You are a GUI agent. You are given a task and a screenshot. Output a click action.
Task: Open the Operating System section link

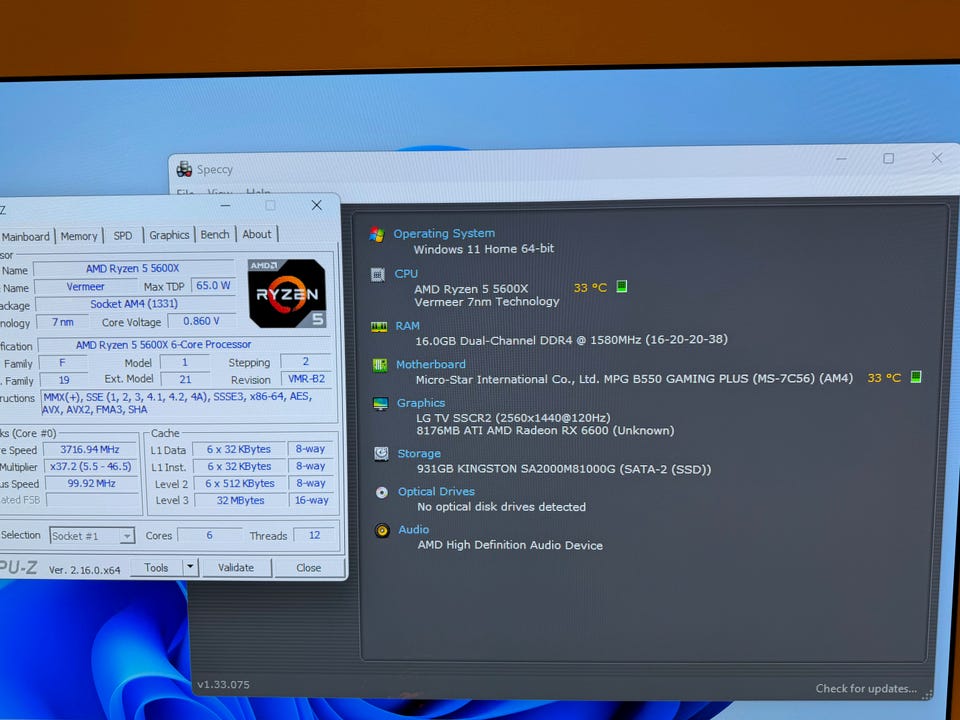click(444, 233)
